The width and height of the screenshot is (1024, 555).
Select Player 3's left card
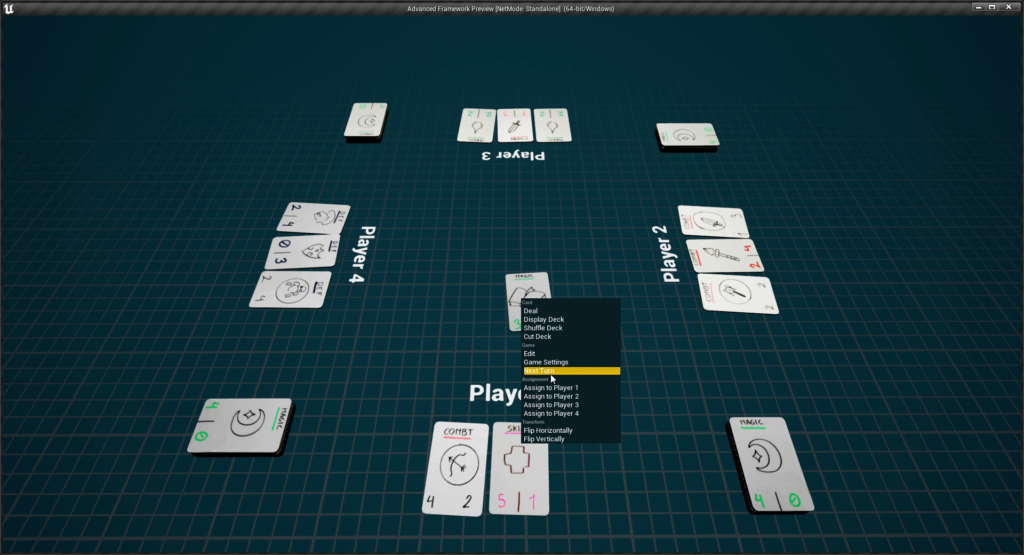(477, 125)
